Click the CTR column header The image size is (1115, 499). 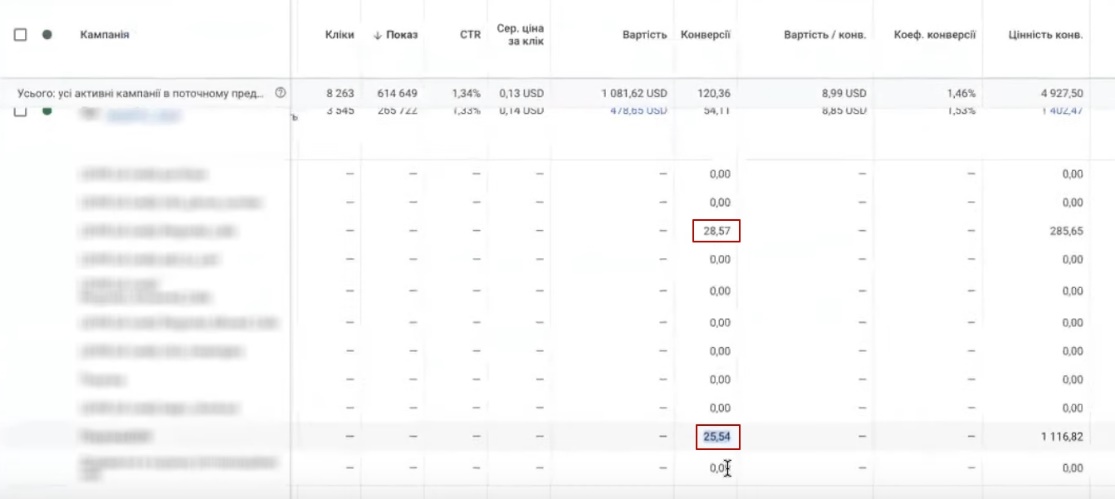470,36
